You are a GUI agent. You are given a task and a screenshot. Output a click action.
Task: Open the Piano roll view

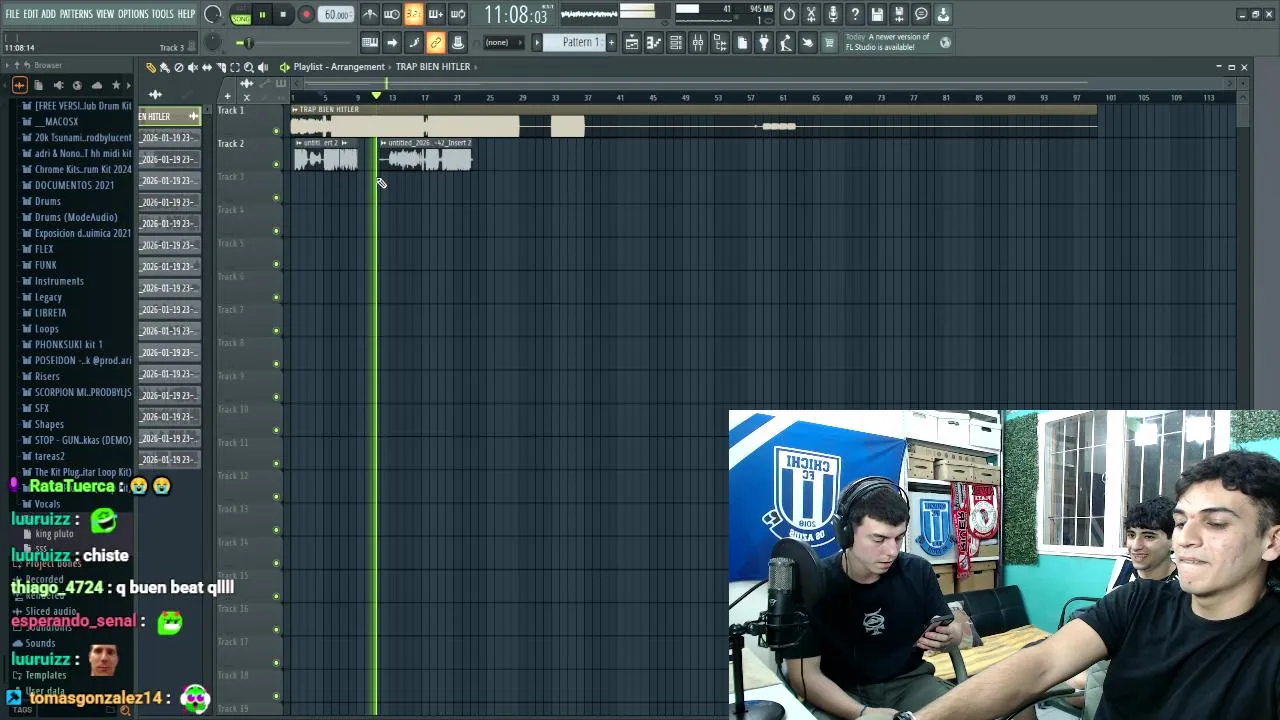pyautogui.click(x=653, y=43)
